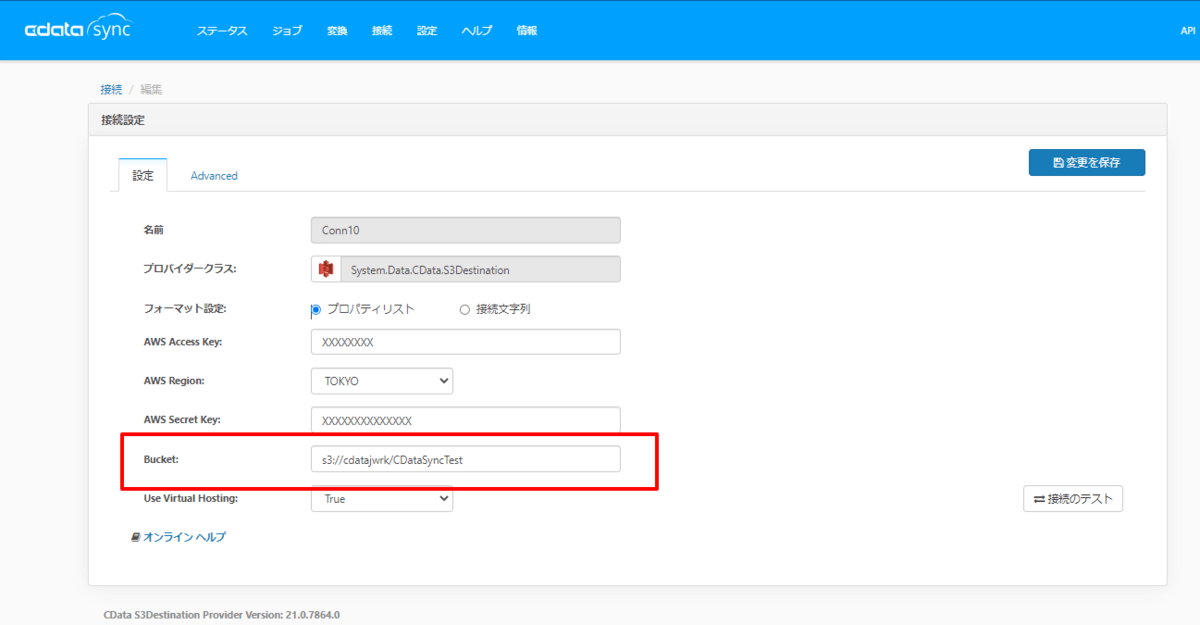Switch to the Advanced tab

[x=214, y=175]
